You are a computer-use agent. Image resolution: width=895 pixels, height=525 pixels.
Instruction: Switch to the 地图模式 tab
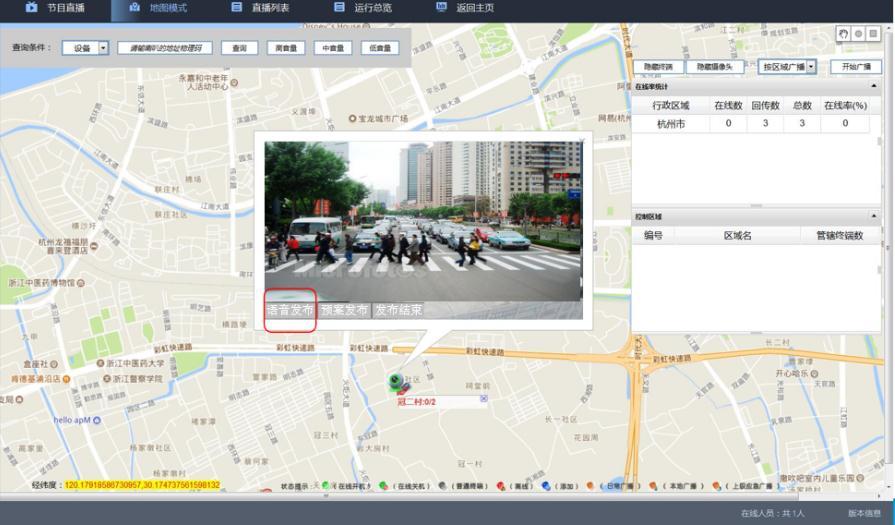click(158, 8)
